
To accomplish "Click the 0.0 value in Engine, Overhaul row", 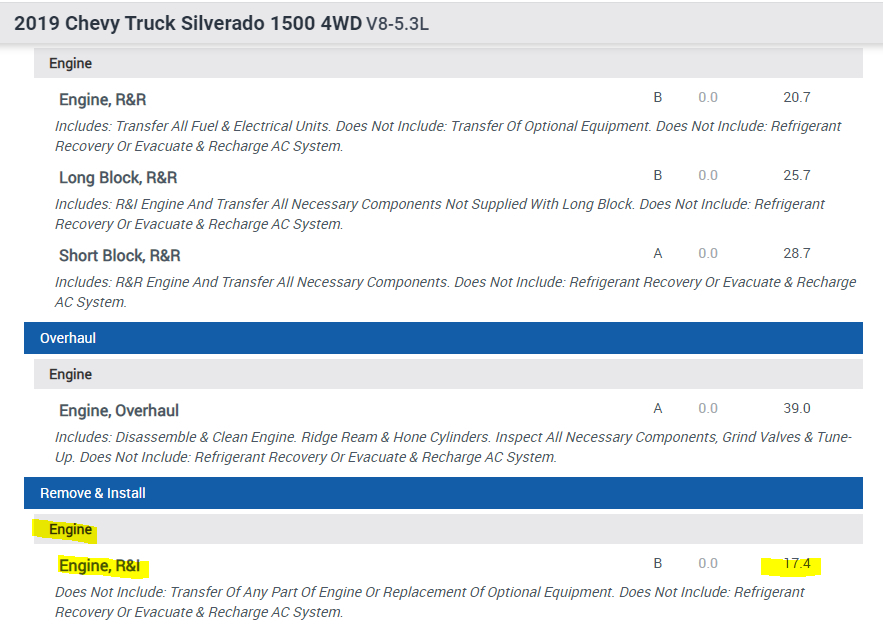I will 708,408.
